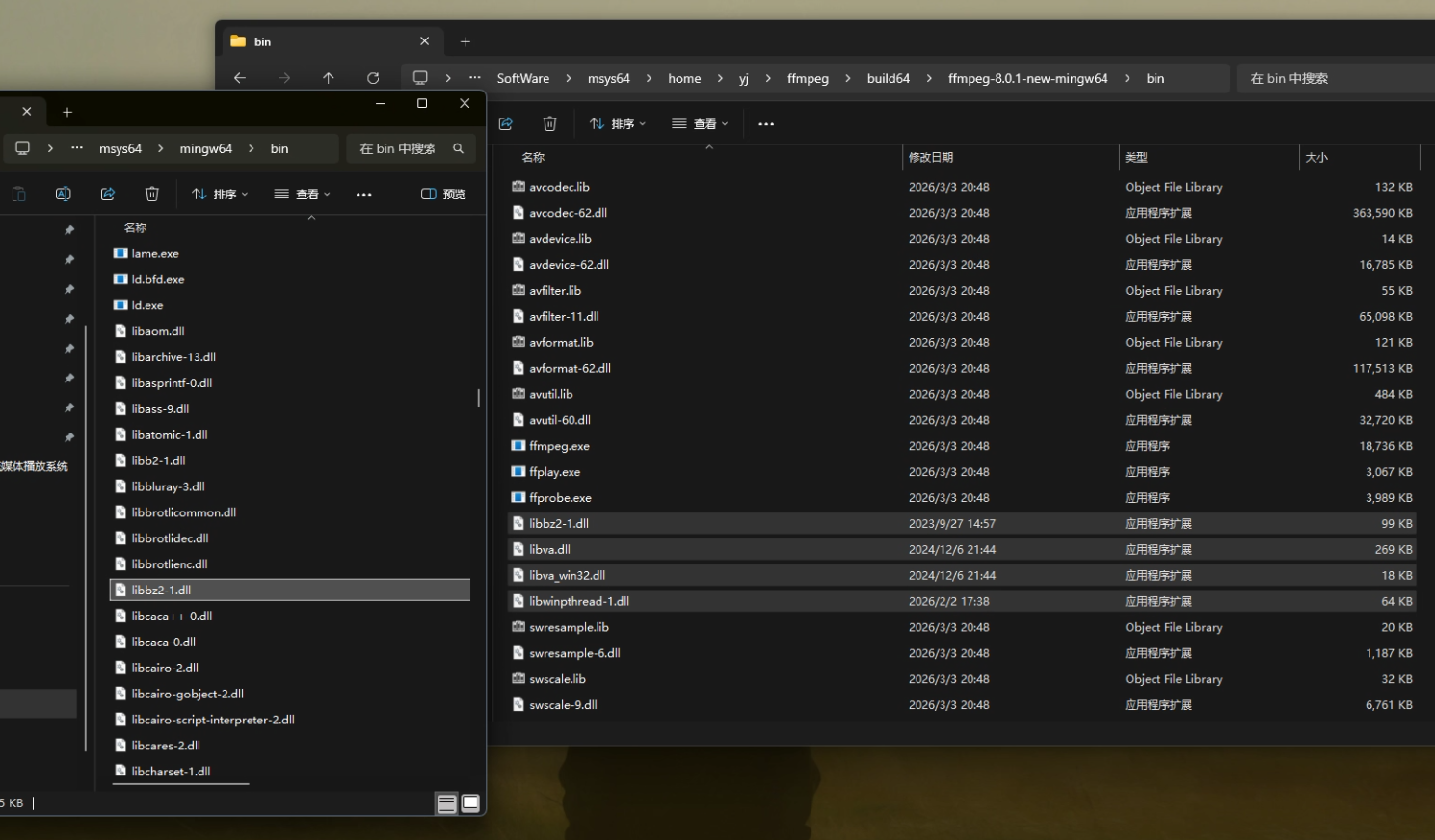
Task: Open the sort (排序) dropdown in the back window
Action: click(x=618, y=123)
